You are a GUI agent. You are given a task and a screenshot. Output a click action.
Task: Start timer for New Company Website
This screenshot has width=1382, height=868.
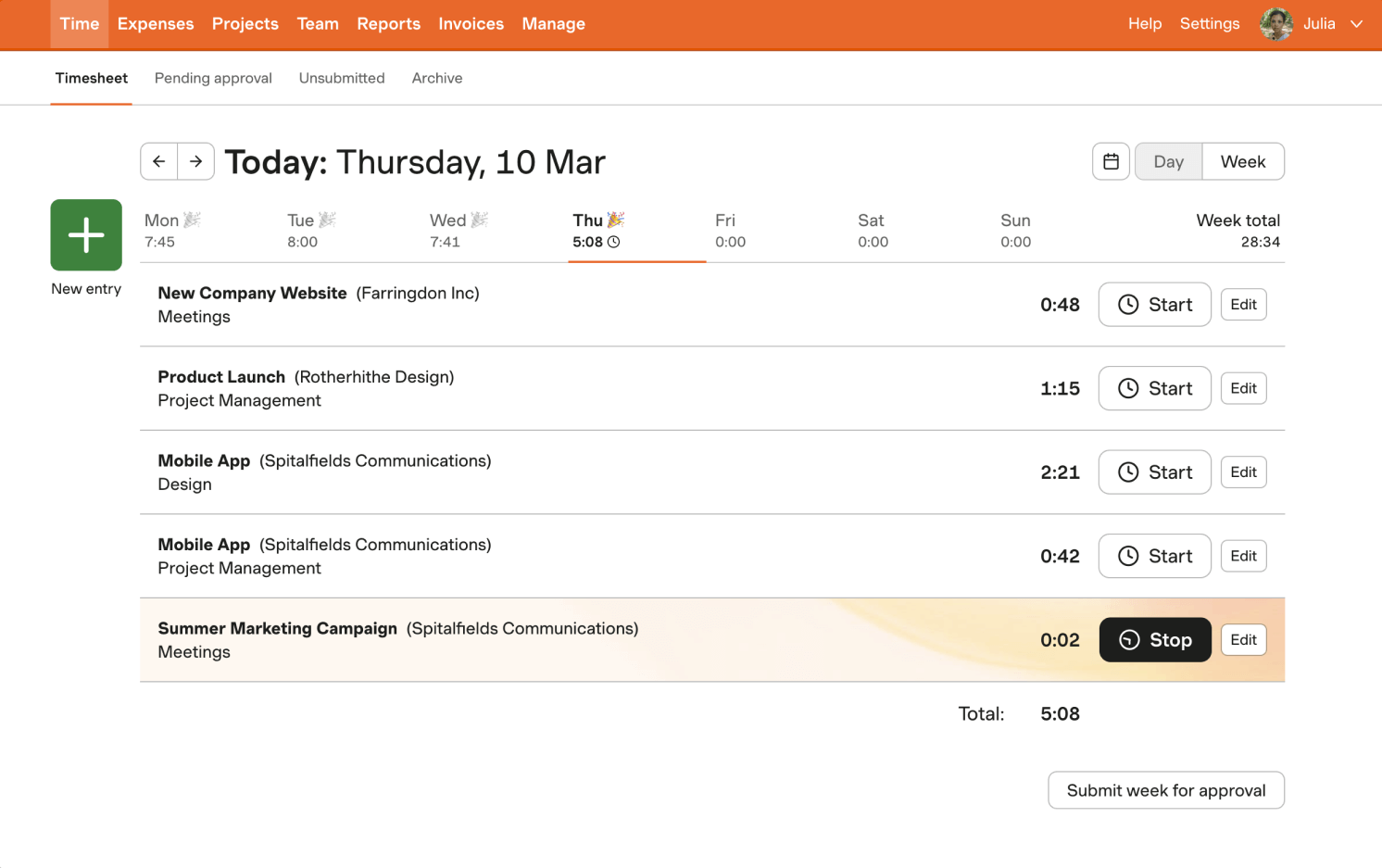pos(1154,305)
